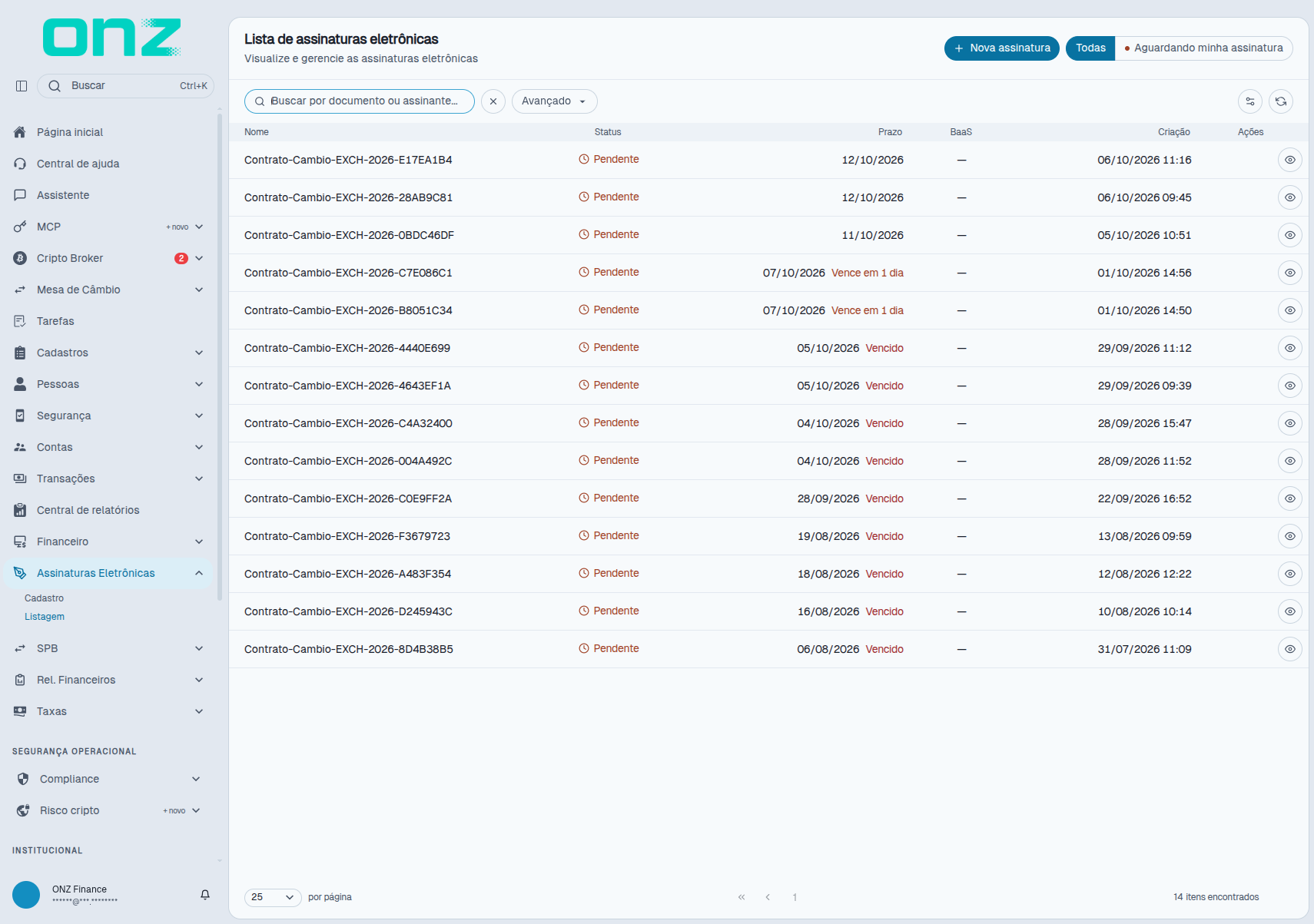
Task: Click contract name Contrato-Cambio-EXCH-2026-D245943C
Action: pyautogui.click(x=348, y=611)
